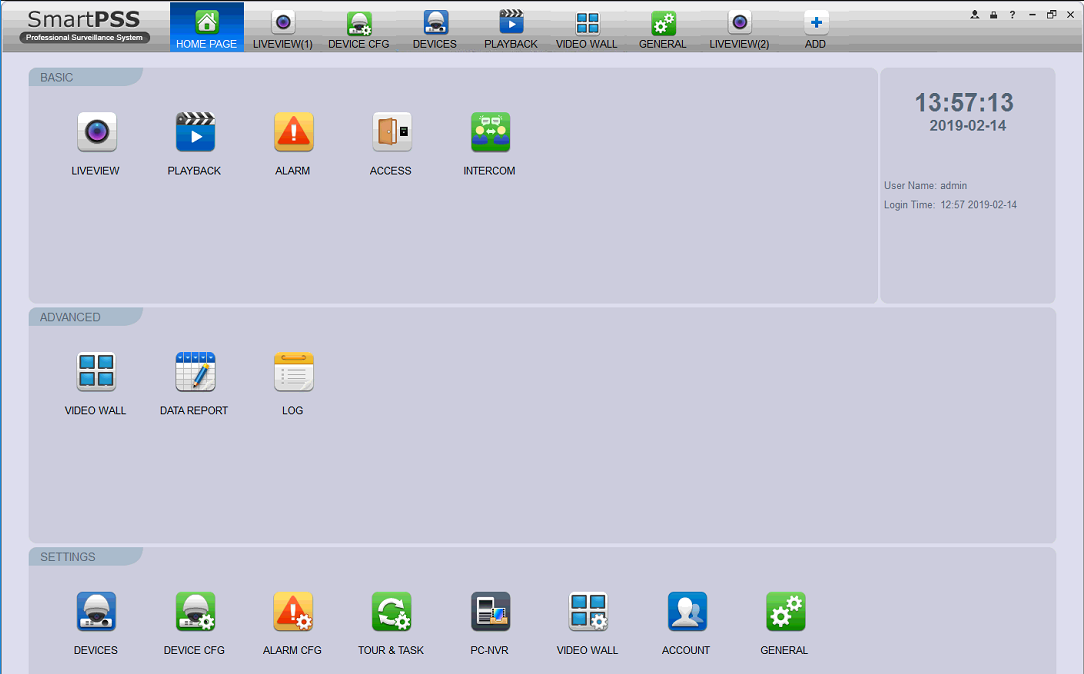Switch to the DEVICE CFG tab

[x=359, y=29]
